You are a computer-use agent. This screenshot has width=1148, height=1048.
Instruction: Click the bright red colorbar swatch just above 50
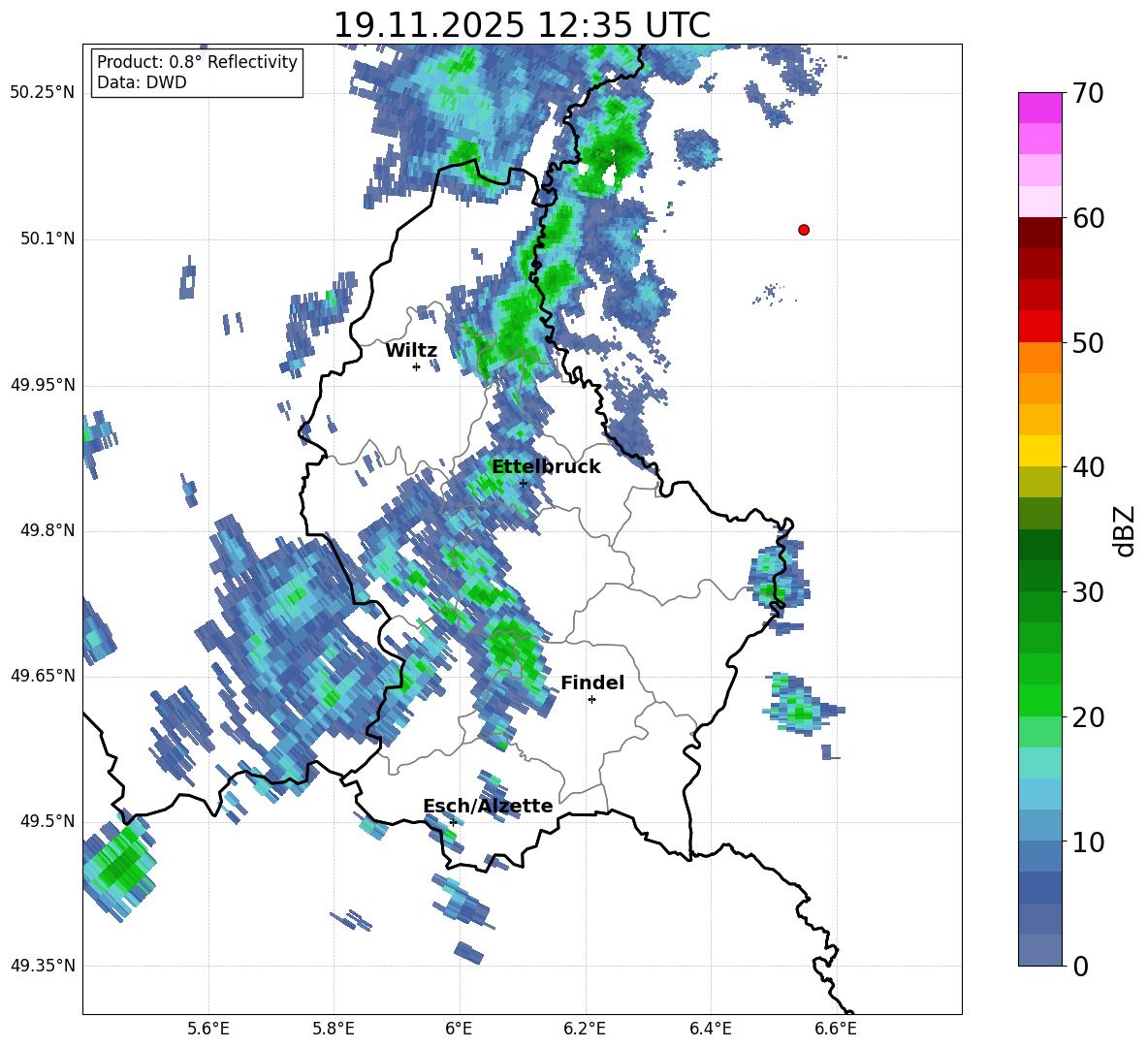tap(1039, 327)
